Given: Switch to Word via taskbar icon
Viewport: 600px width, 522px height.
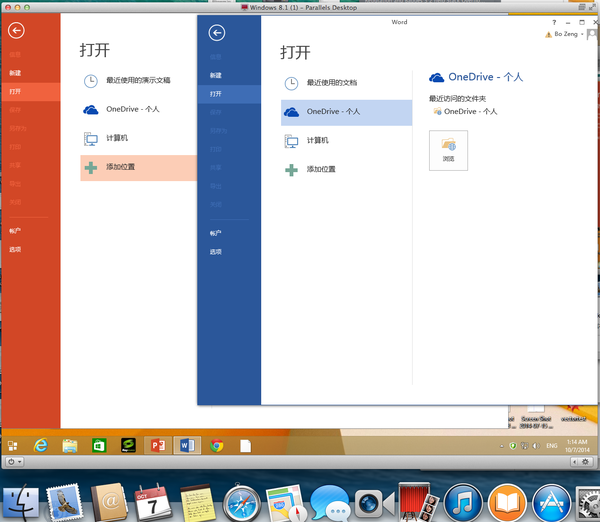Looking at the screenshot, I should click(187, 446).
